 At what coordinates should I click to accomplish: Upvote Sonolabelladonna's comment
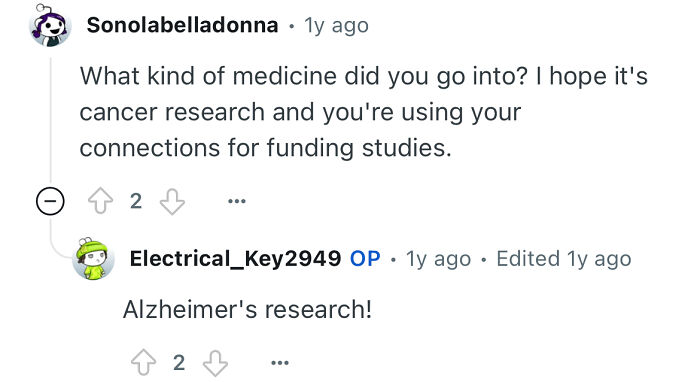tap(100, 201)
